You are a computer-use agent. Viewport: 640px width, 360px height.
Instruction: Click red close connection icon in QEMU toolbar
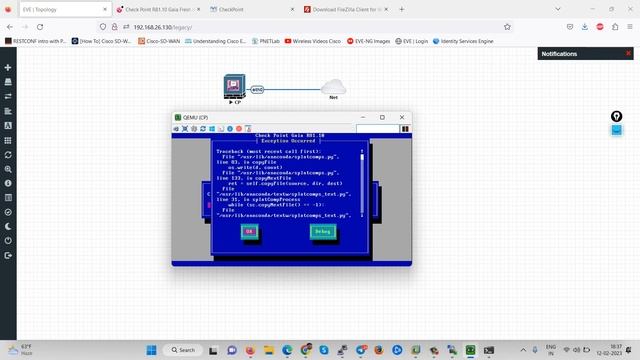click(239, 129)
